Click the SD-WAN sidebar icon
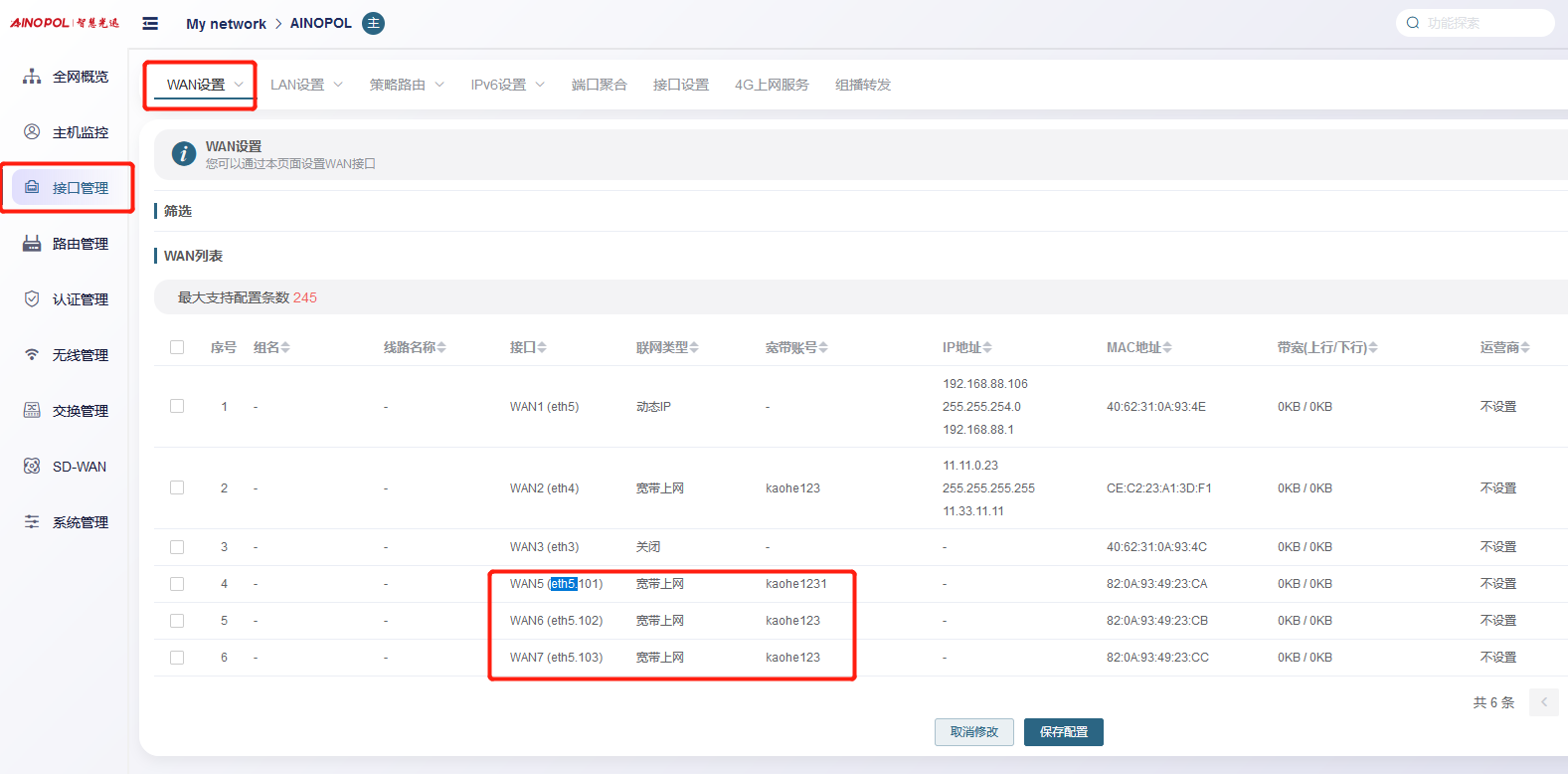This screenshot has width=1568, height=774. coord(32,467)
